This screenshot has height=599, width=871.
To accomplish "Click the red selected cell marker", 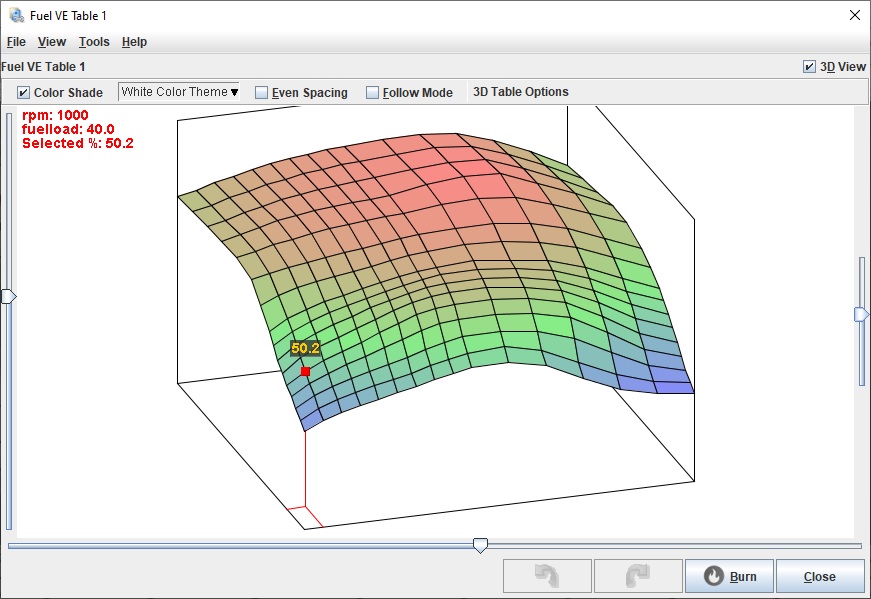I will tap(306, 371).
